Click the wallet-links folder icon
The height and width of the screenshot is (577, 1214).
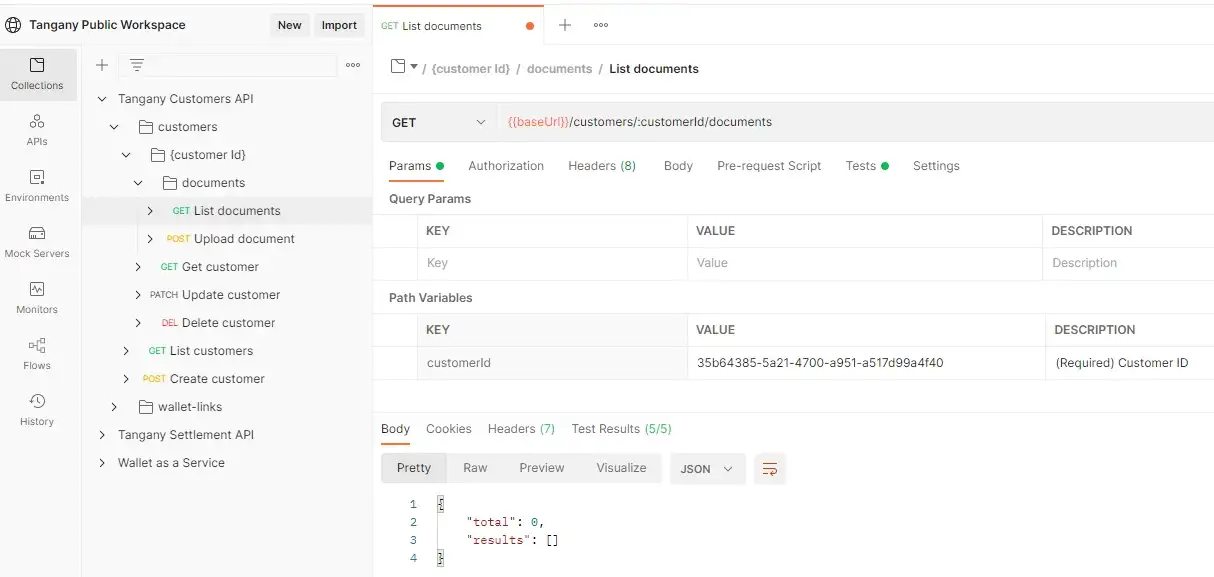click(146, 407)
